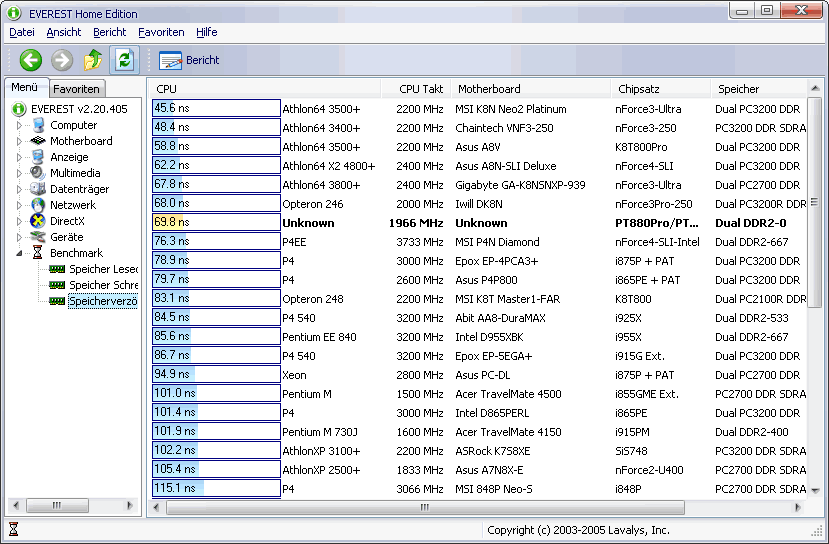Go up one level with the folder arrow icon
The width and height of the screenshot is (829, 544).
click(x=93, y=60)
